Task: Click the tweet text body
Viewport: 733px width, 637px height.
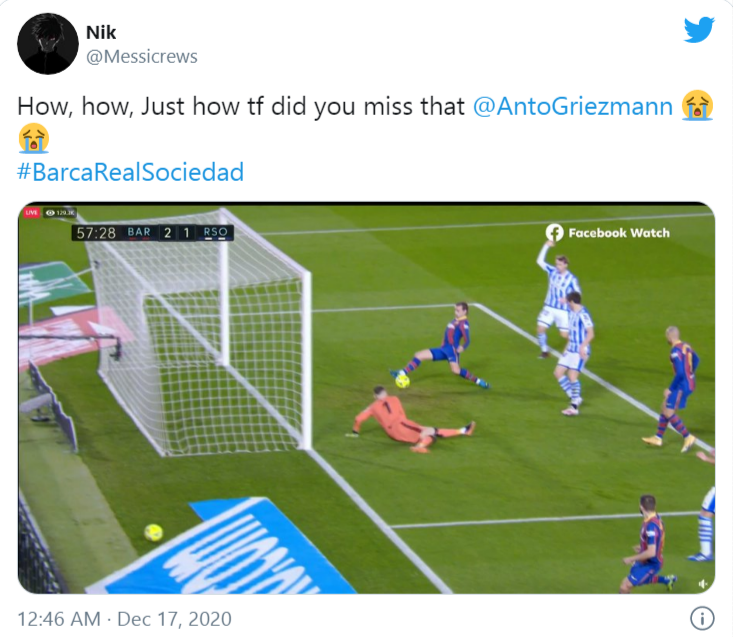Action: coord(240,107)
